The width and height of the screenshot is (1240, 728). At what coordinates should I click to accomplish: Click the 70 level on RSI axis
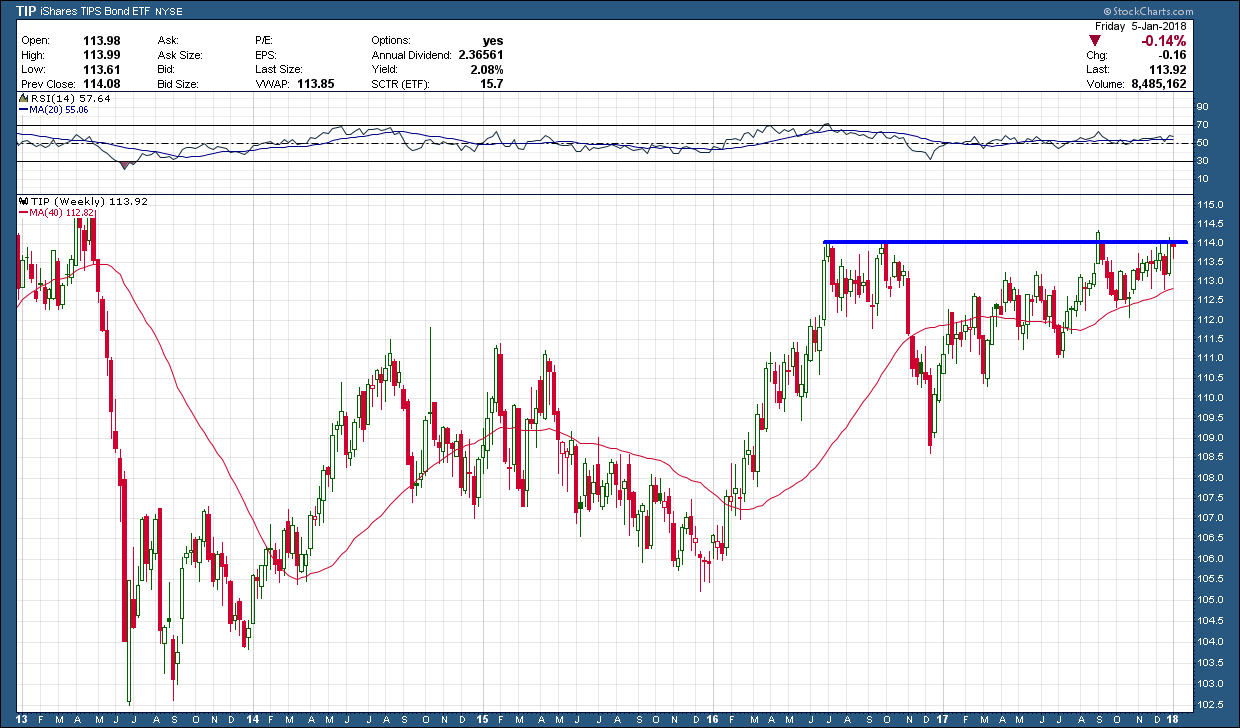(1201, 125)
